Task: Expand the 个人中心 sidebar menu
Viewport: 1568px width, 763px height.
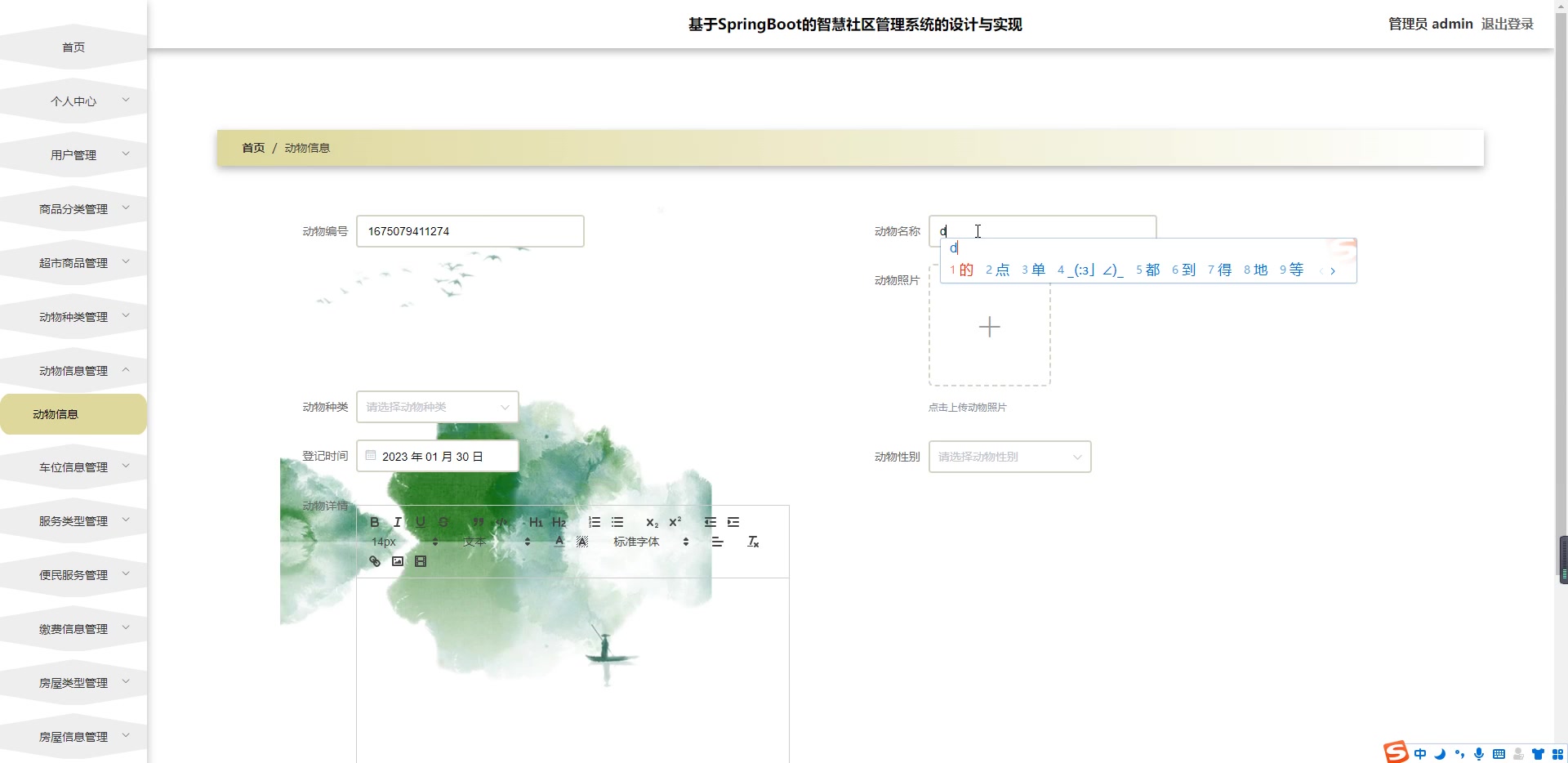Action: click(x=73, y=101)
